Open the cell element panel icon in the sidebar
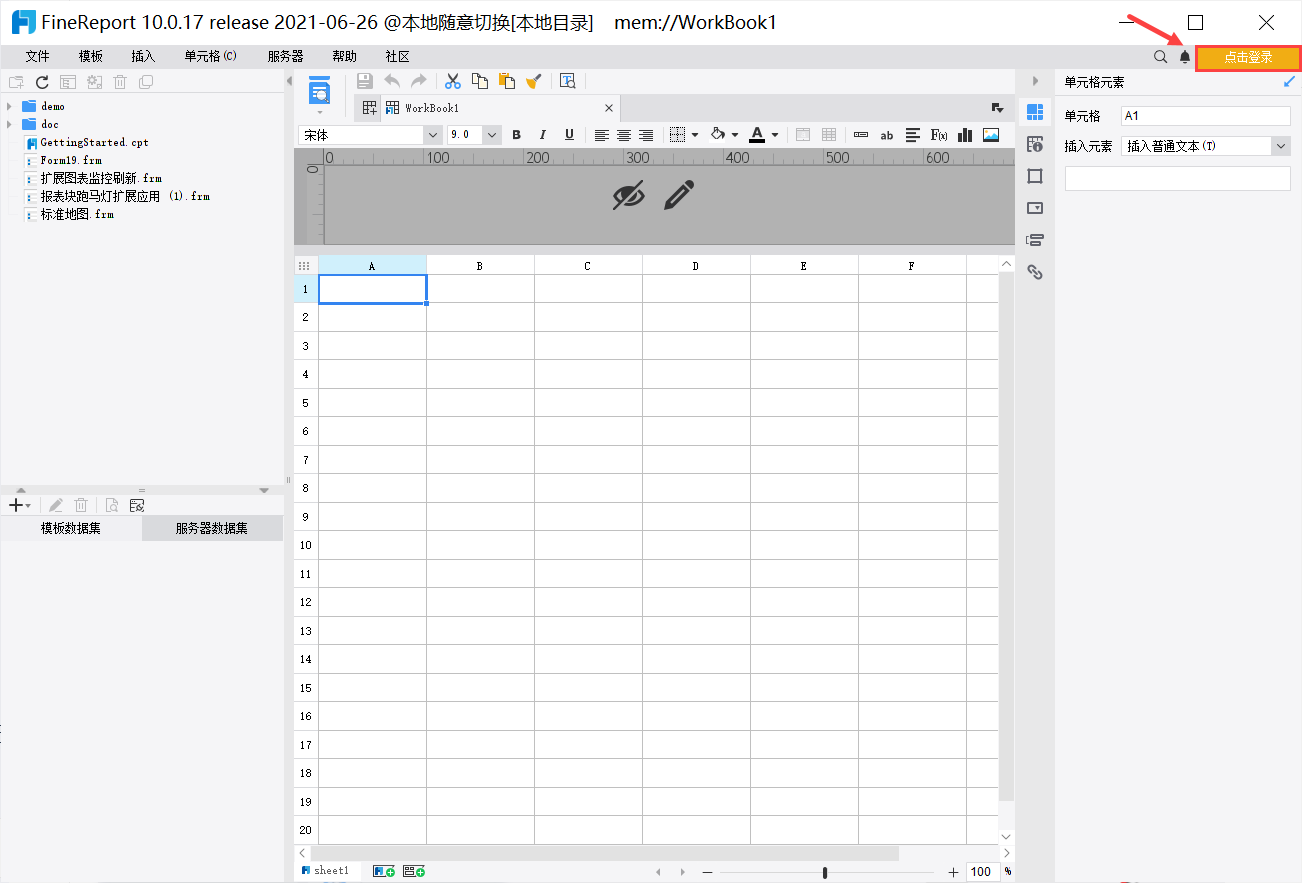1302x883 pixels. pos(1035,112)
